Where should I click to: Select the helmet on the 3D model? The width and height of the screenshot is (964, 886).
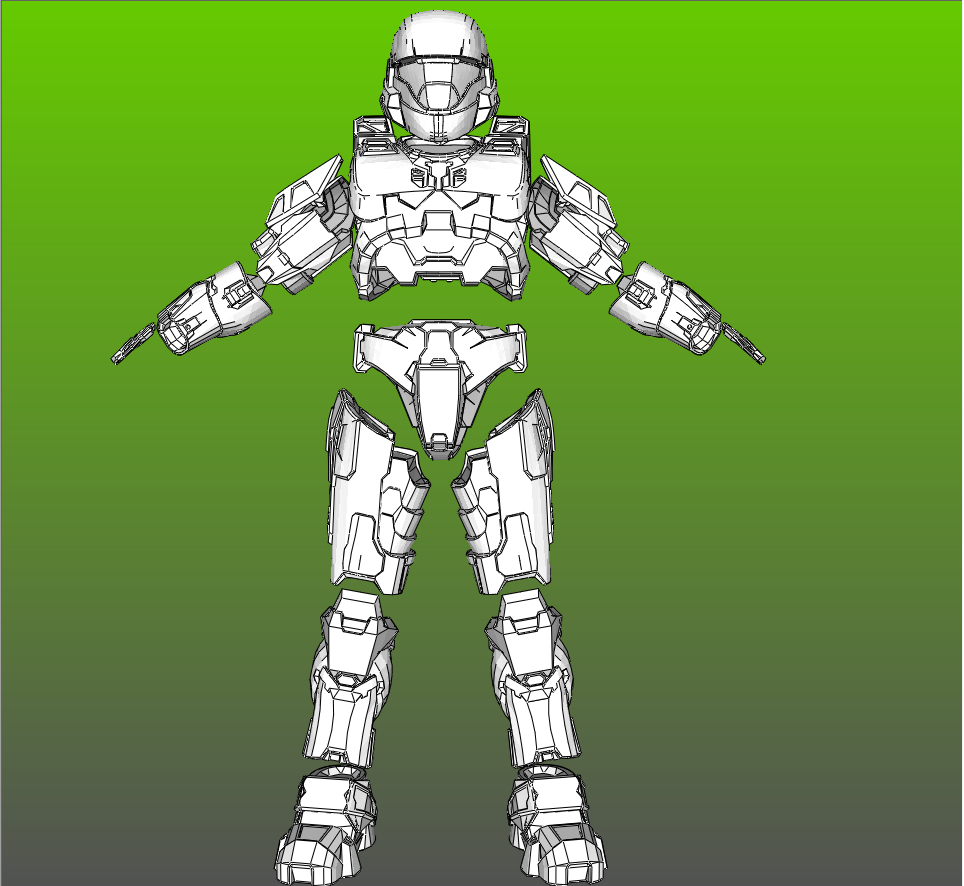[x=440, y=75]
